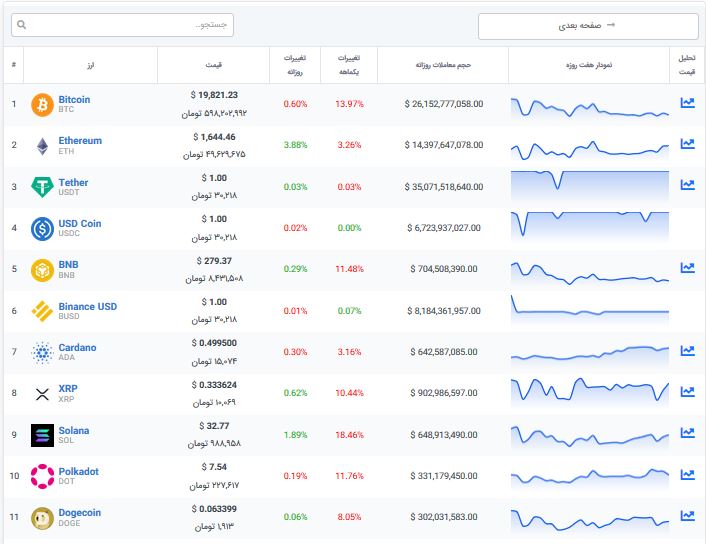Click the # rank column header

14,65
